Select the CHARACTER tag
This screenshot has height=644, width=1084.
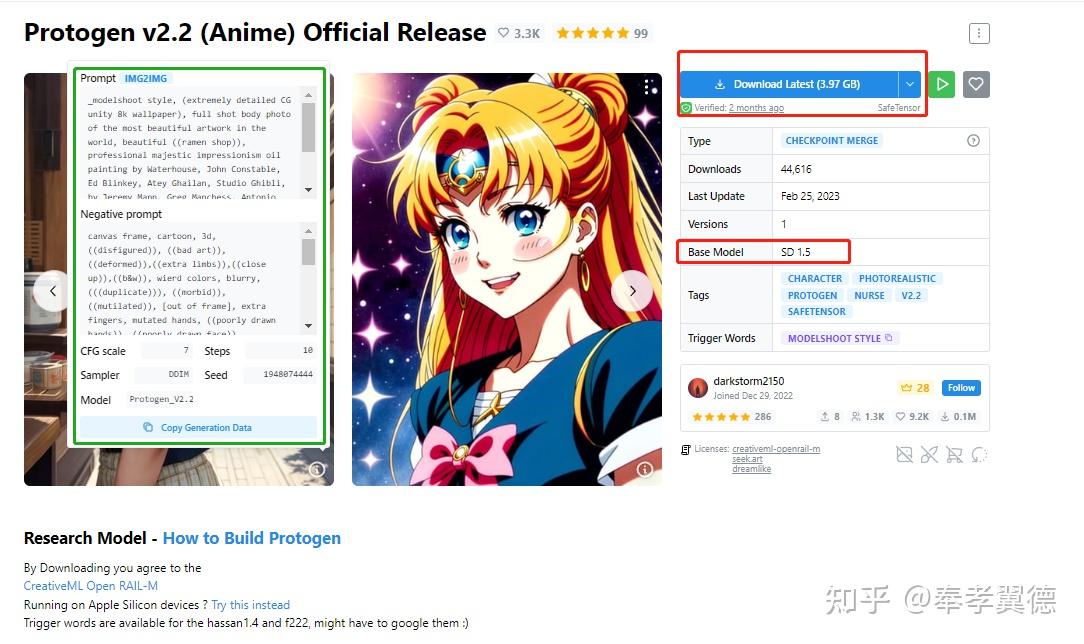point(814,278)
